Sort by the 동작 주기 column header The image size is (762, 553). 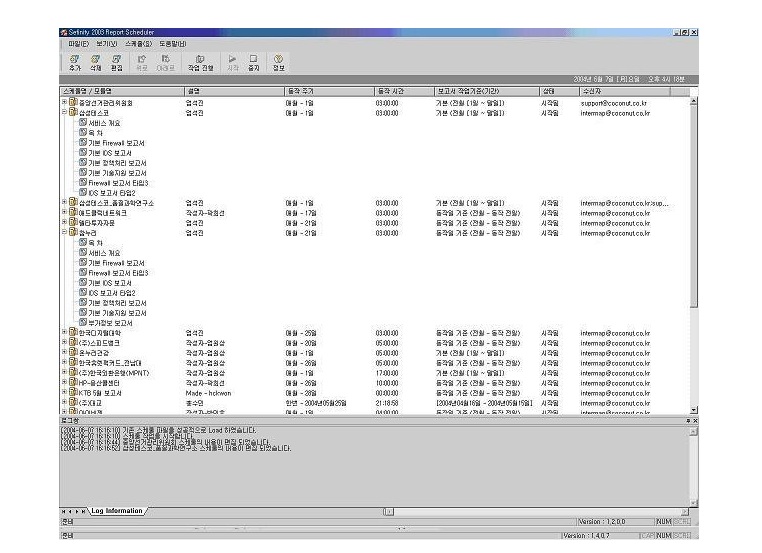tap(329, 91)
